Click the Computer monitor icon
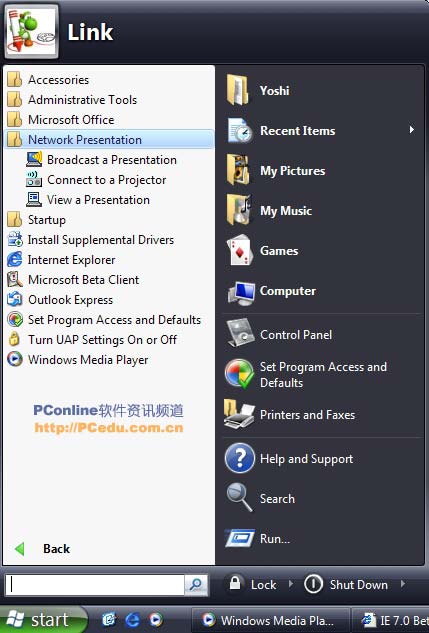Viewport: 429px width, 633px height. point(241,292)
